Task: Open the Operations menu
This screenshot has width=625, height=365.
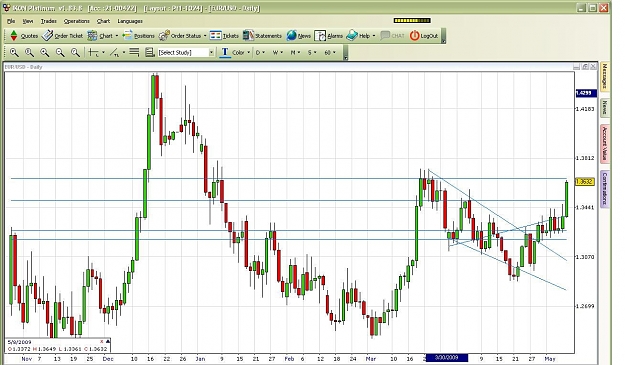Action: (x=77, y=21)
